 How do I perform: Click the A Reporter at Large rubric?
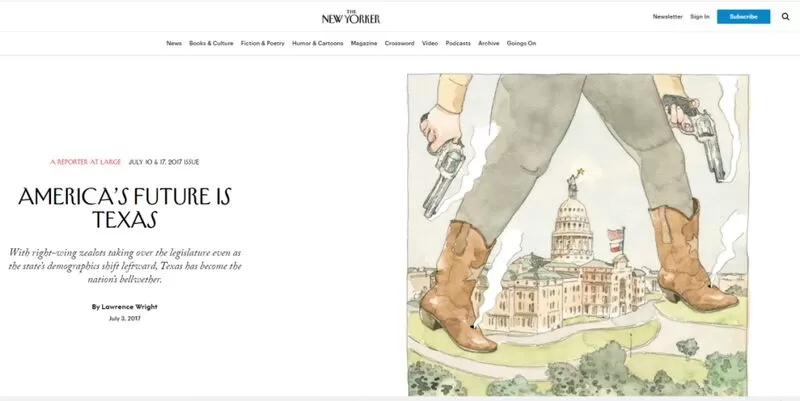(x=85, y=162)
